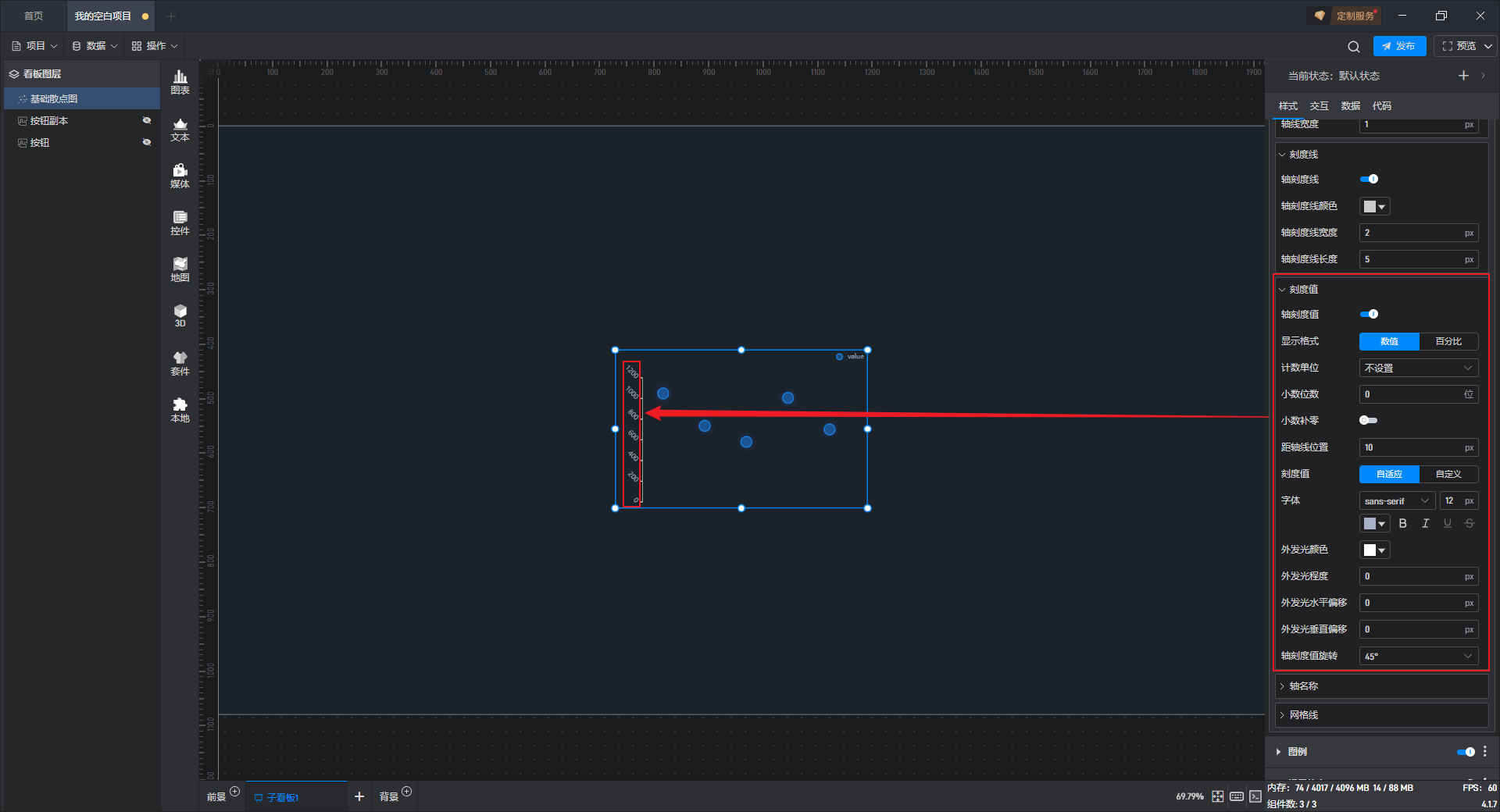Toggle the 轴刻度值 switch
The image size is (1500, 812).
pos(1369,315)
